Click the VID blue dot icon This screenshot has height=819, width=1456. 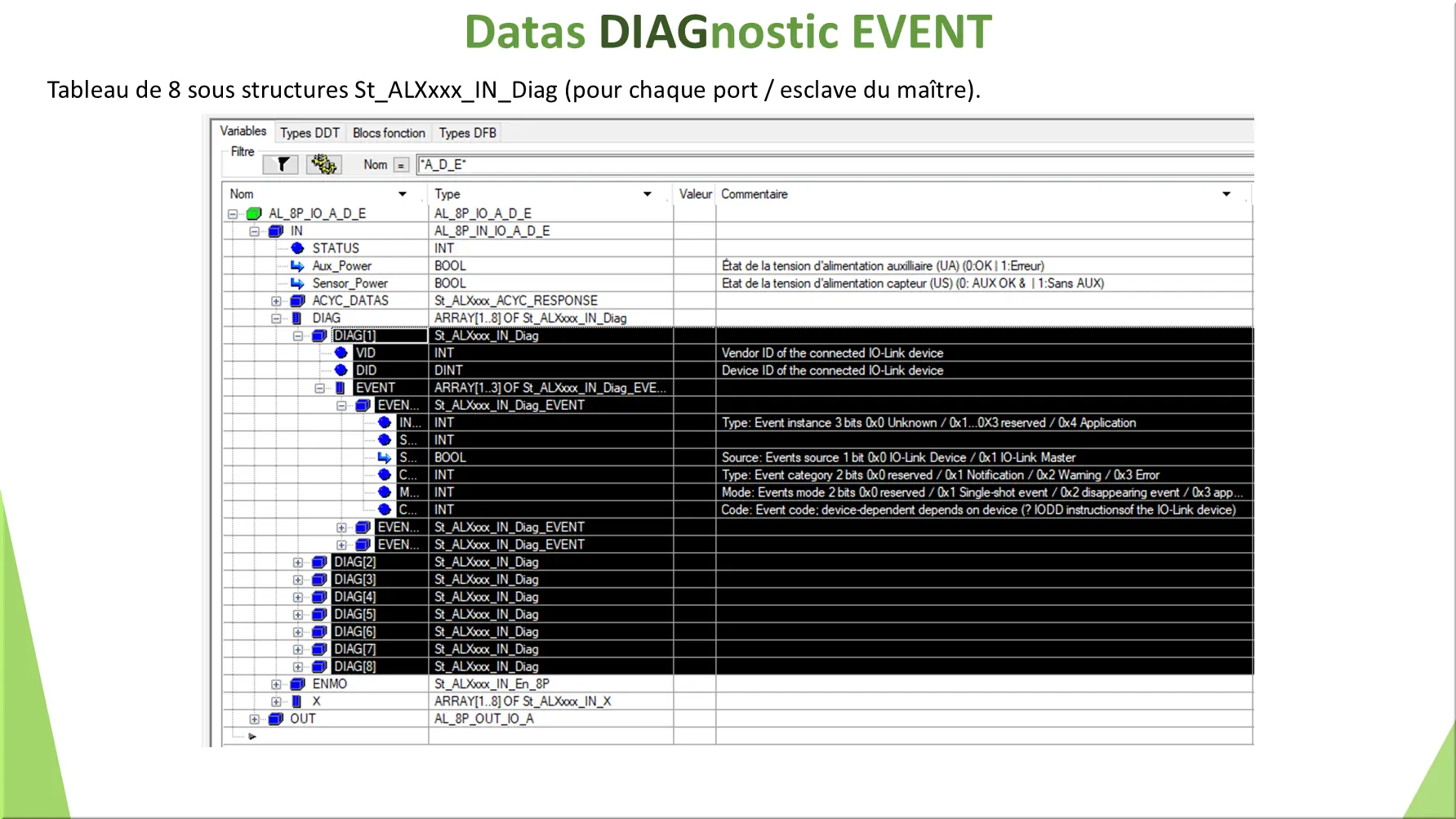click(341, 353)
